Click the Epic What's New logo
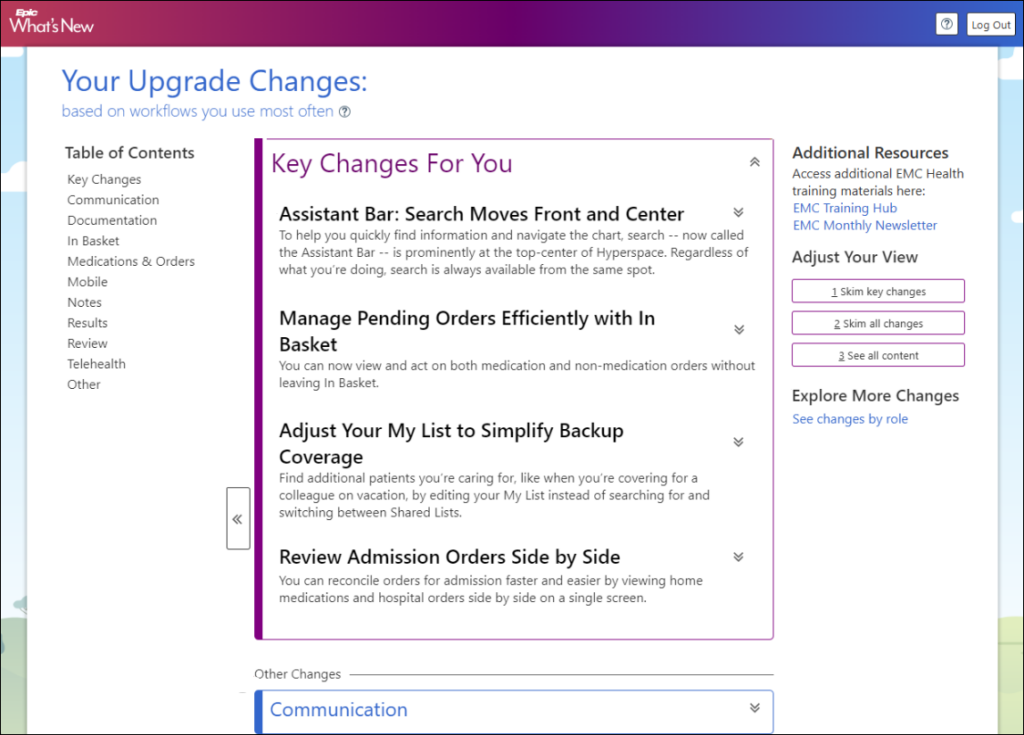This screenshot has height=735, width=1024. pos(50,22)
